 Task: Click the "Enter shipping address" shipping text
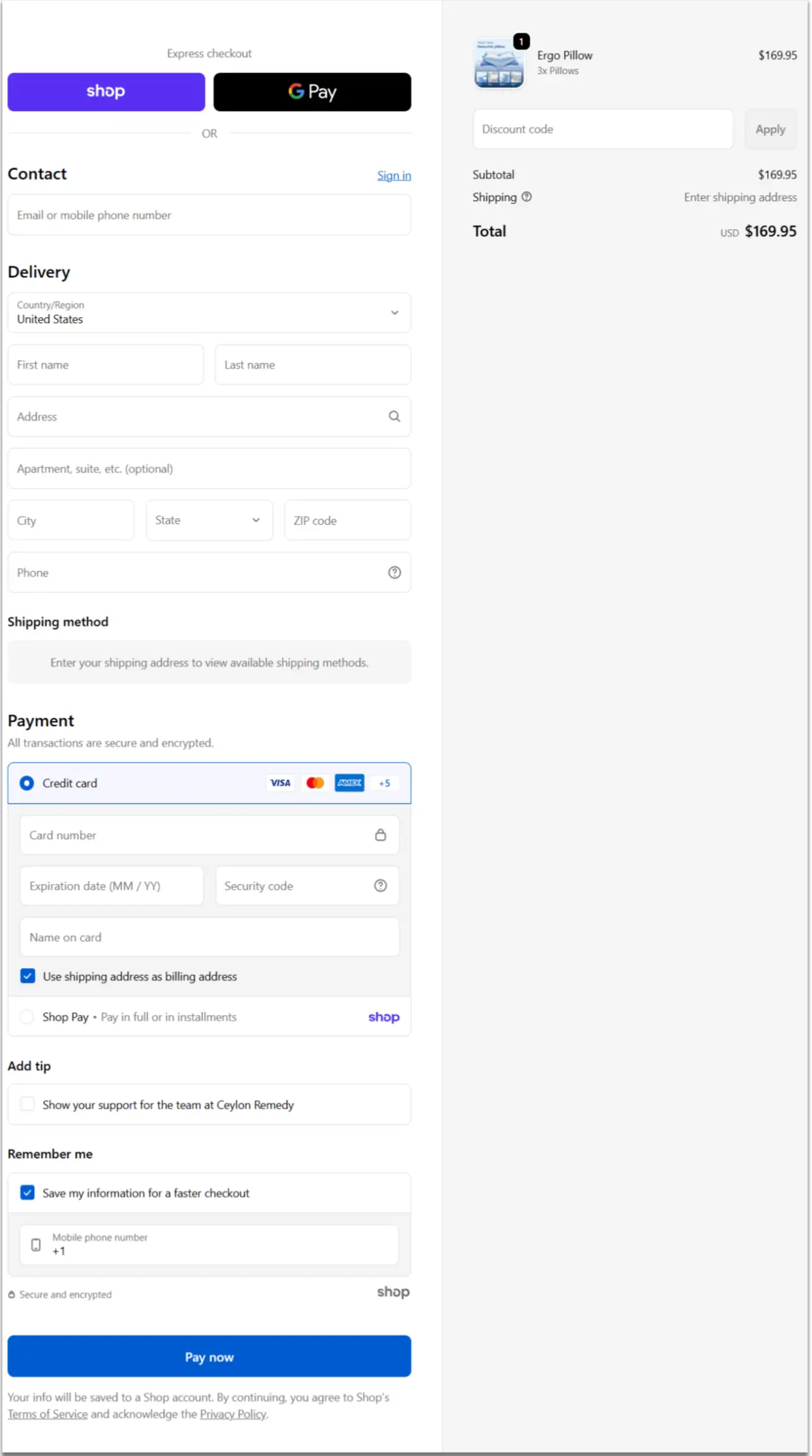740,197
